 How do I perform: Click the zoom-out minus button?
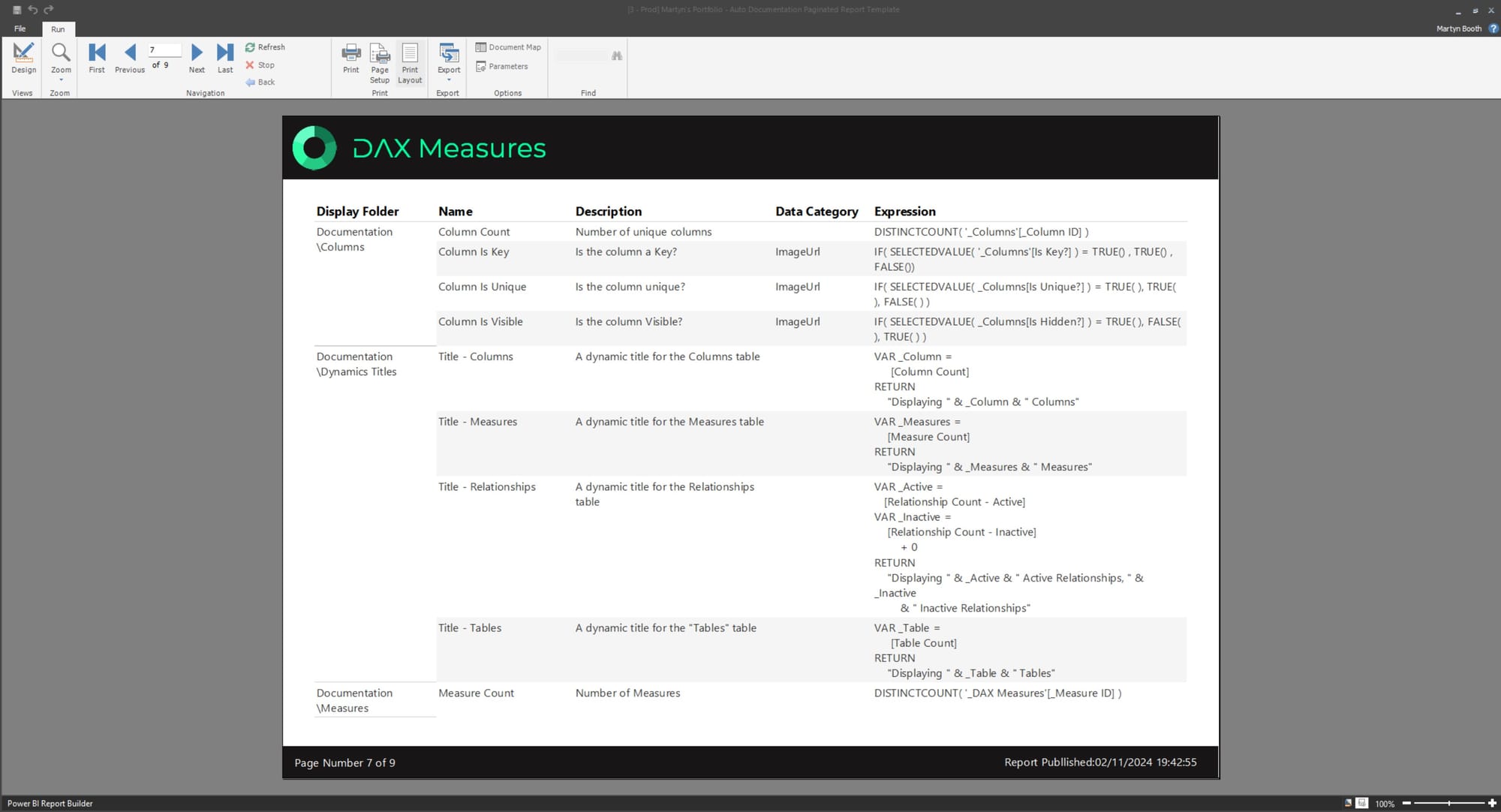coord(1406,803)
